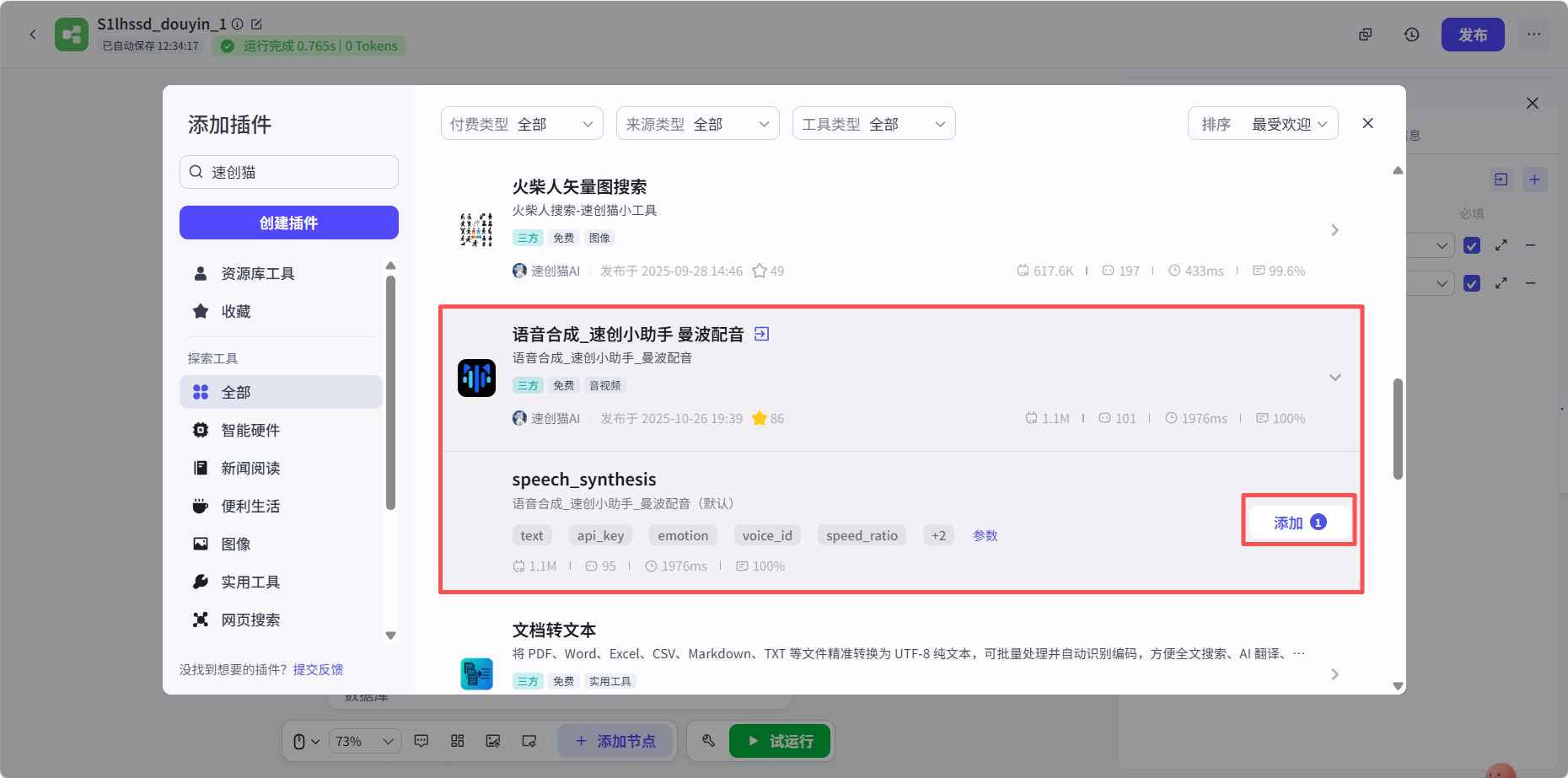Open the 图像 category icon
Image resolution: width=1568 pixels, height=778 pixels.
click(x=200, y=544)
